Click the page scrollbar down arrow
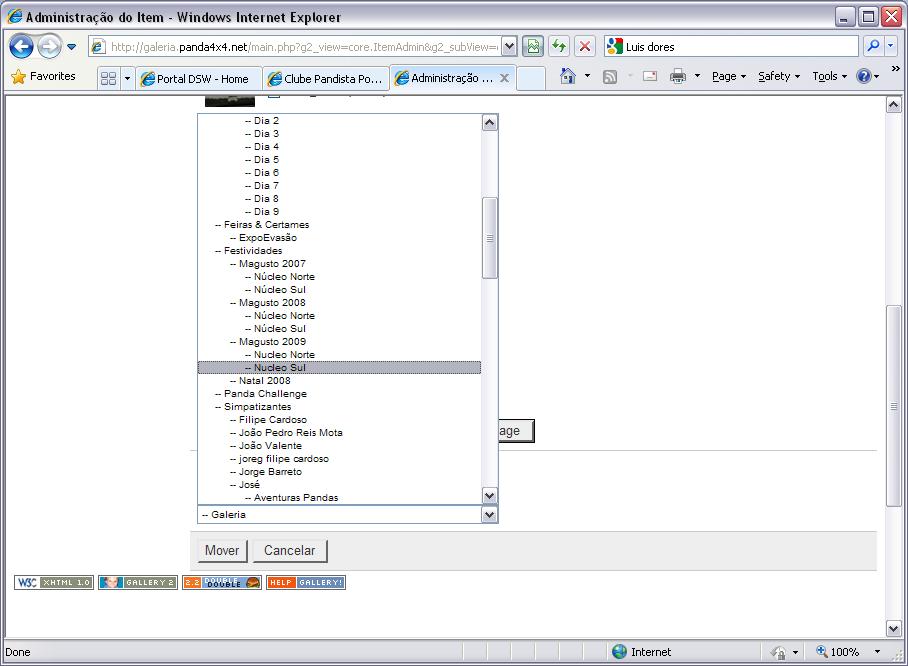908x666 pixels. click(x=894, y=628)
